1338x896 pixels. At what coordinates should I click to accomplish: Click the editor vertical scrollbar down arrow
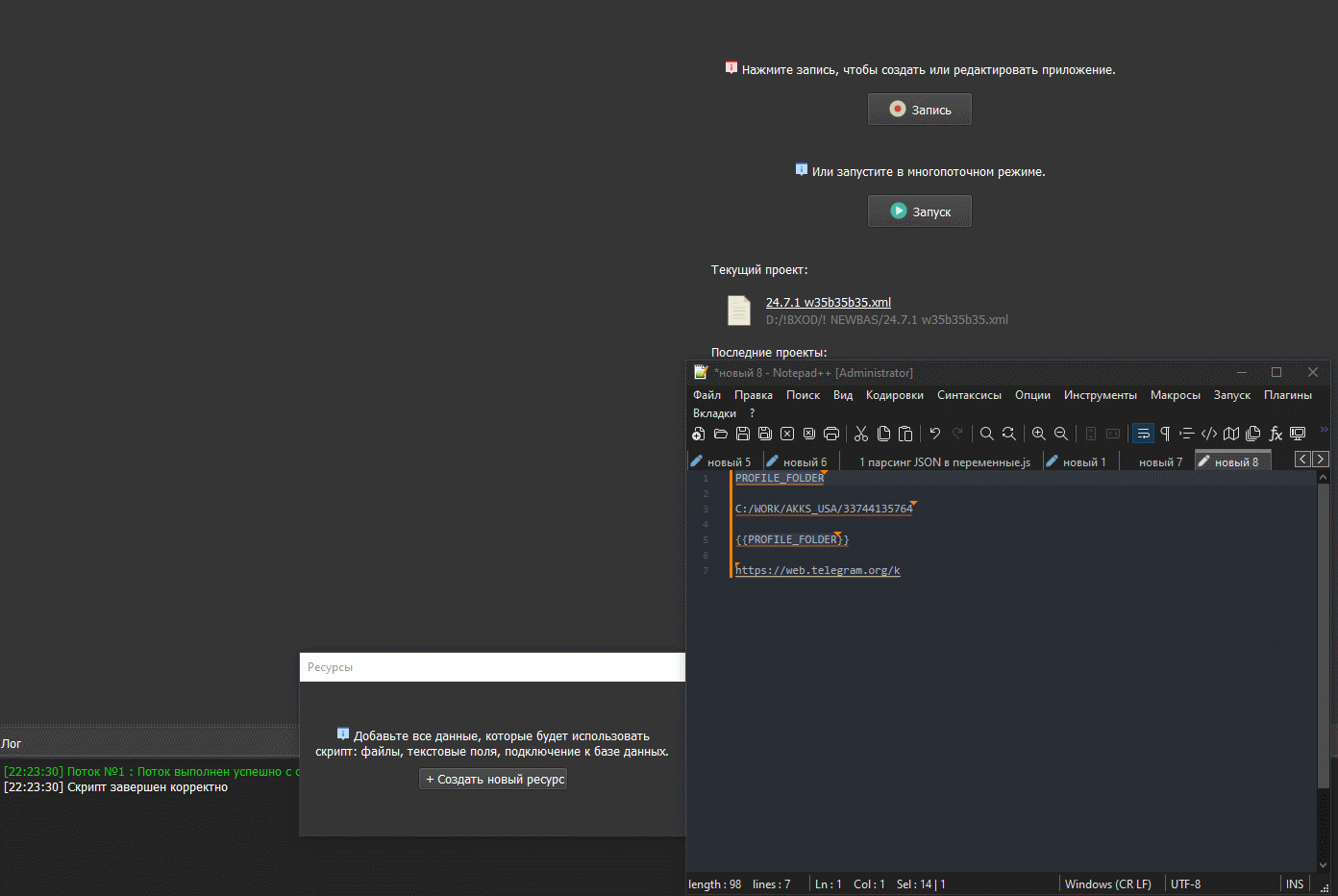pyautogui.click(x=1323, y=865)
